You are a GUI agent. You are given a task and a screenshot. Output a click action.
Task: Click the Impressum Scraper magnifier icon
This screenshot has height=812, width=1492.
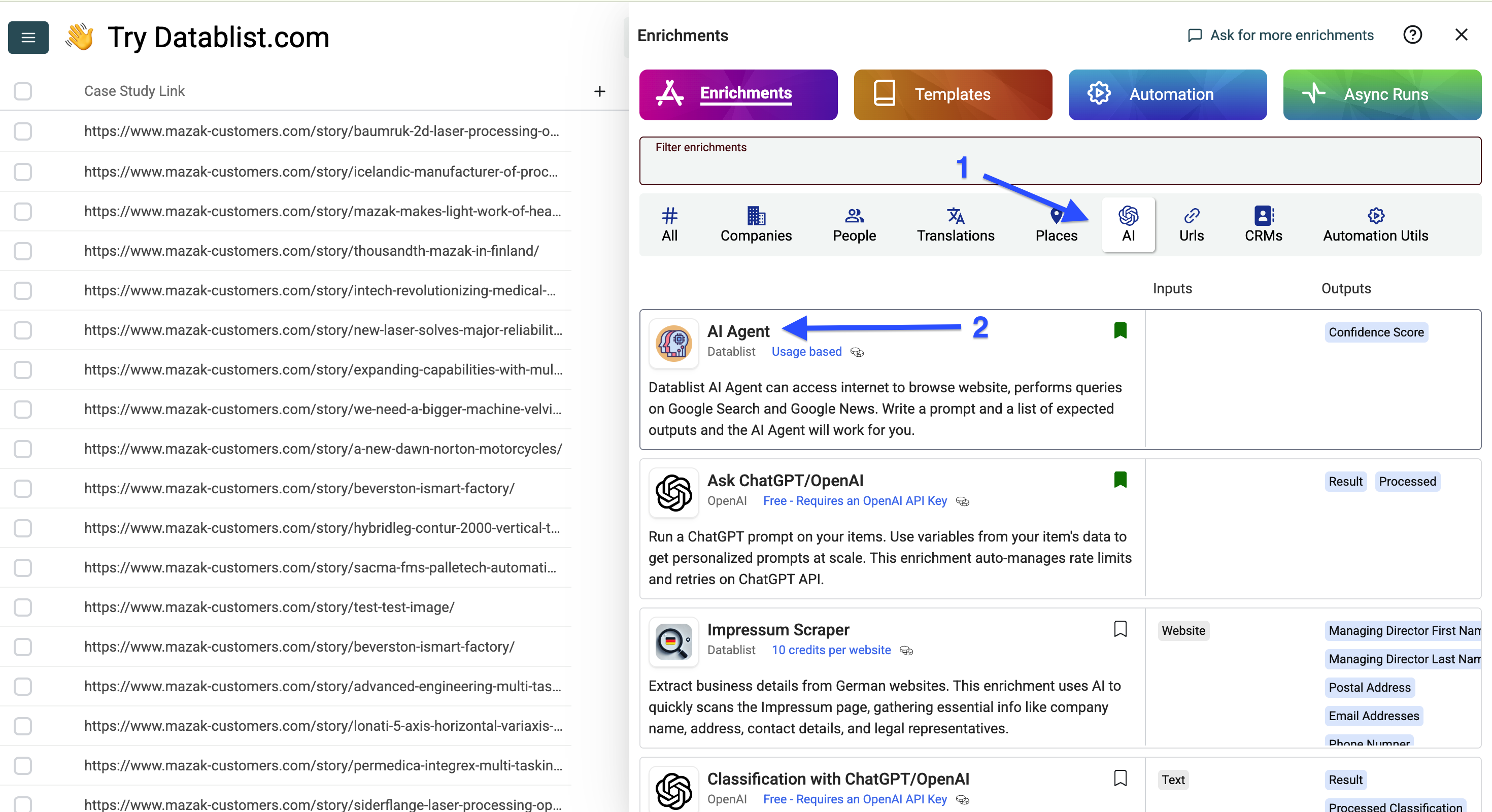tap(673, 641)
